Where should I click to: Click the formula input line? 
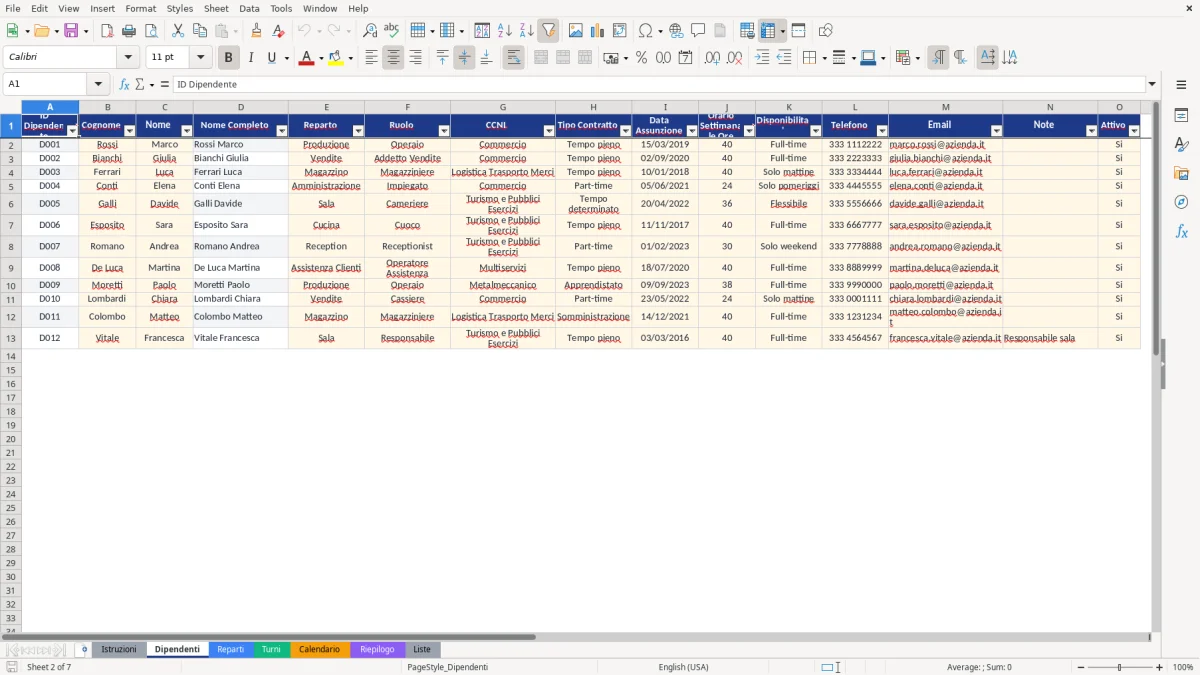[x=658, y=84]
